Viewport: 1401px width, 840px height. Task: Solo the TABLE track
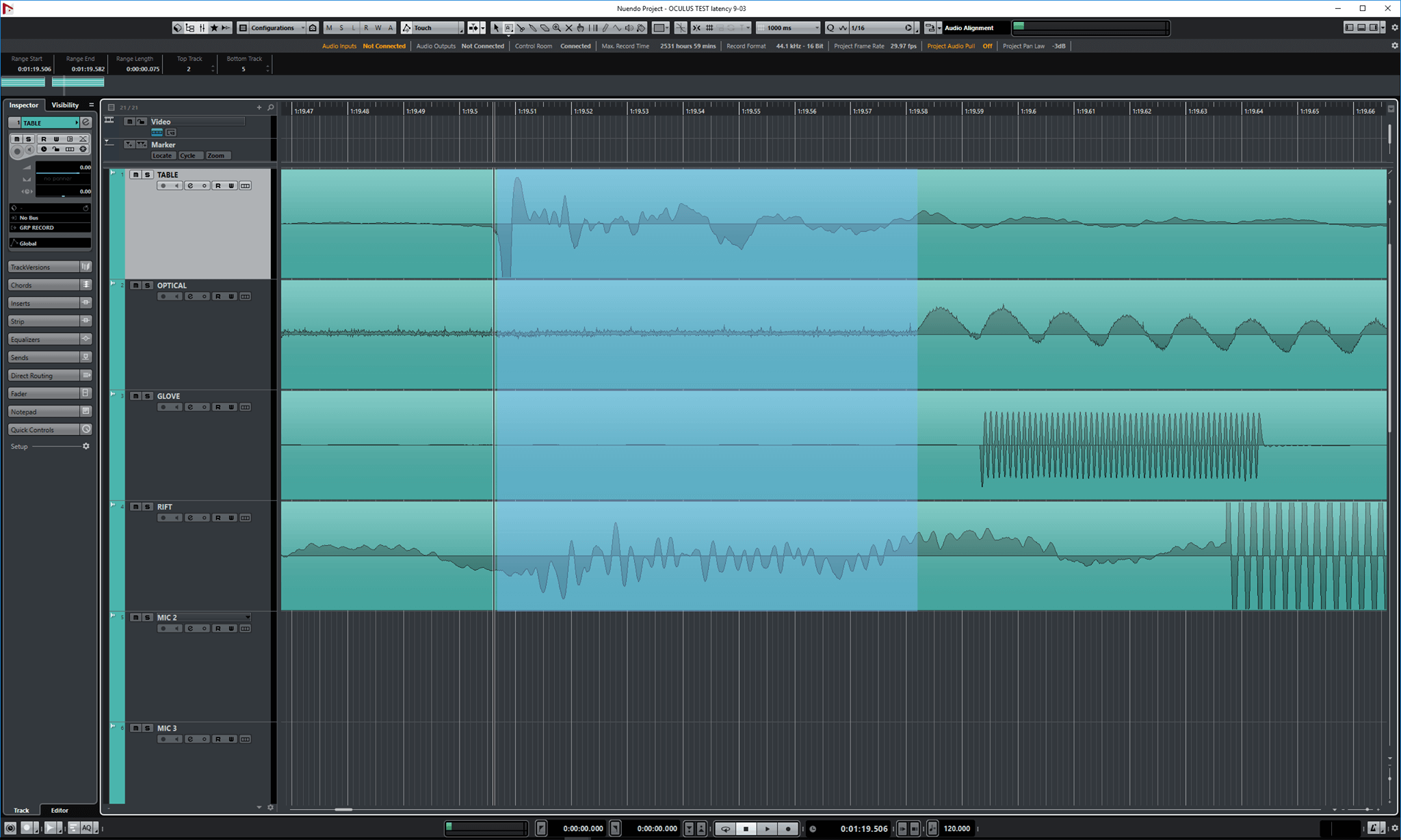(x=147, y=175)
